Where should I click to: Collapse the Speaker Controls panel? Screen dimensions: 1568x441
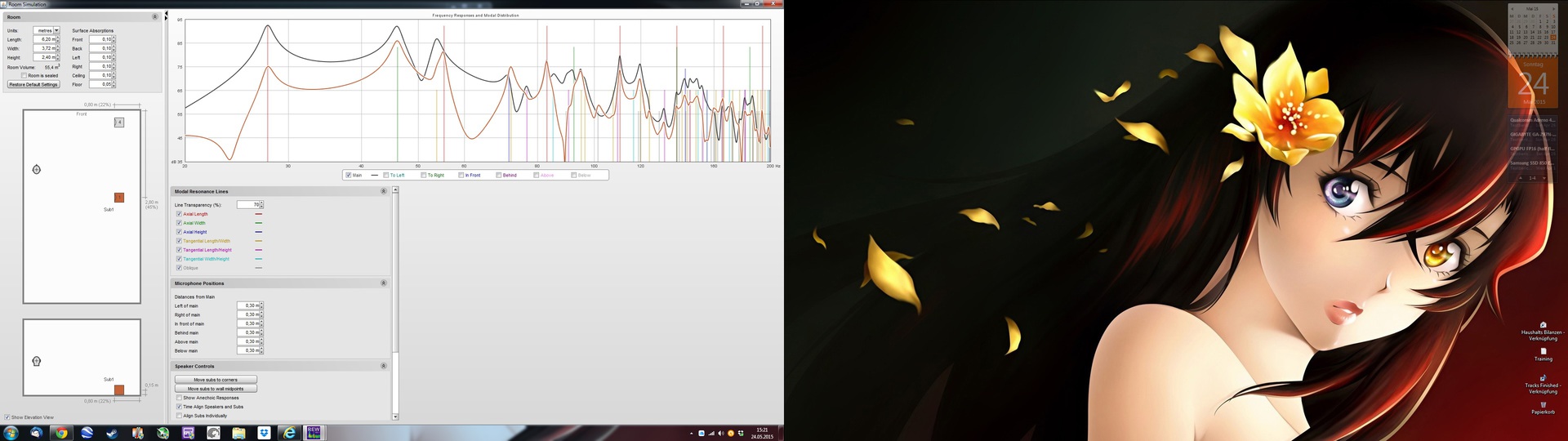point(384,366)
